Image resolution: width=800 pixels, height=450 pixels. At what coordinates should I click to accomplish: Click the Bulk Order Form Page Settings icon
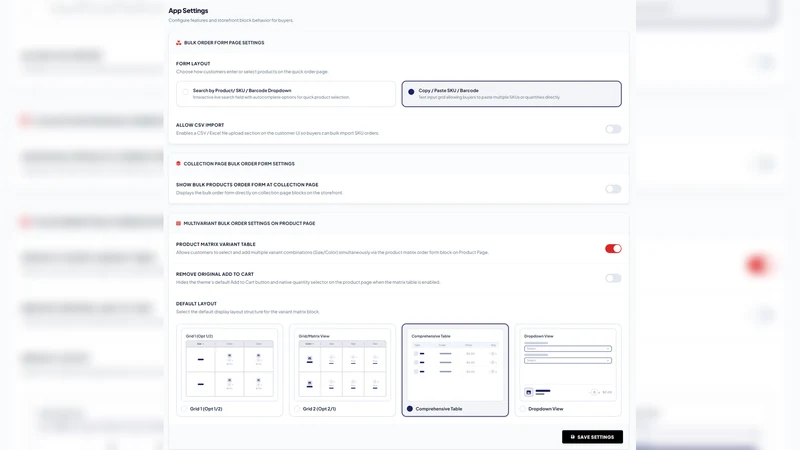click(x=179, y=43)
